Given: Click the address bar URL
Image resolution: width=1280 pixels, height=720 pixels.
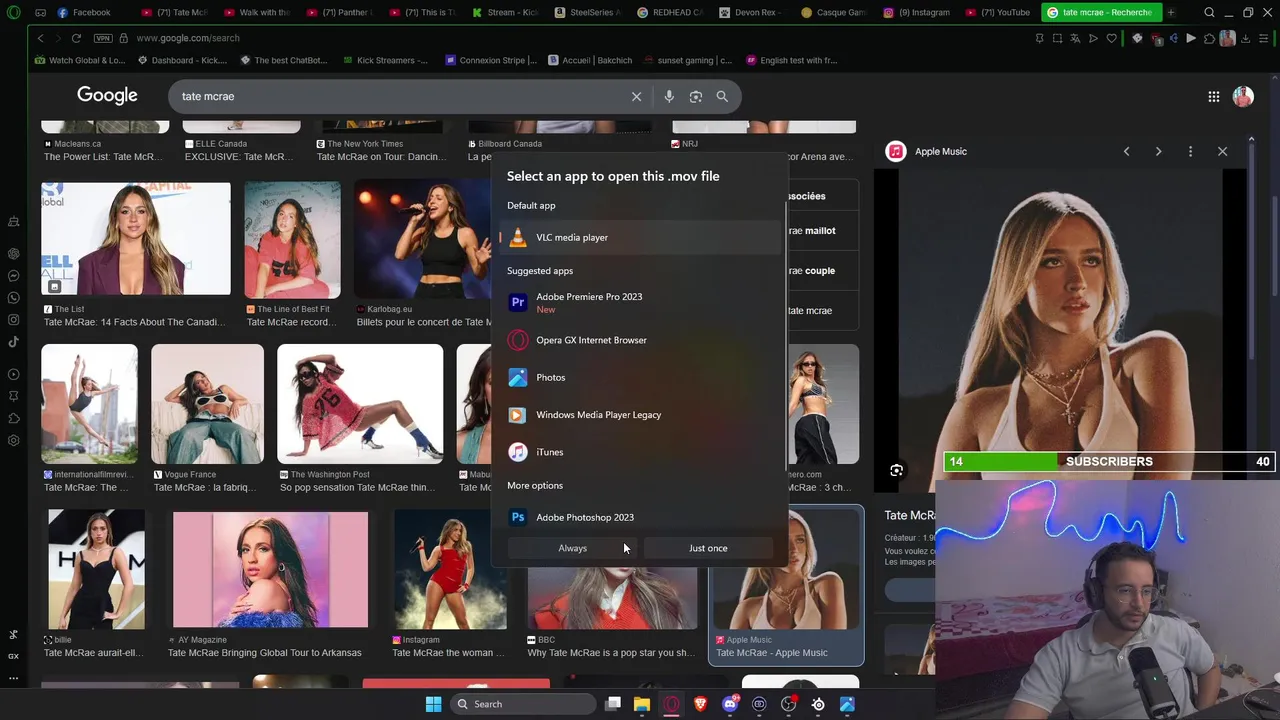Looking at the screenshot, I should click(x=187, y=38).
